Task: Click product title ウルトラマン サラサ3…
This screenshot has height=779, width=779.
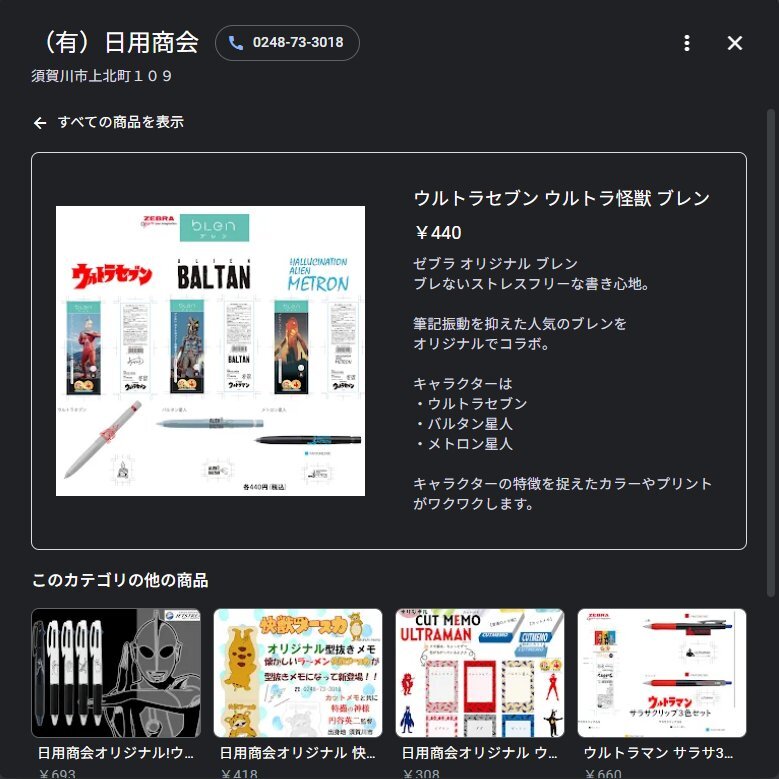Action: point(658,753)
